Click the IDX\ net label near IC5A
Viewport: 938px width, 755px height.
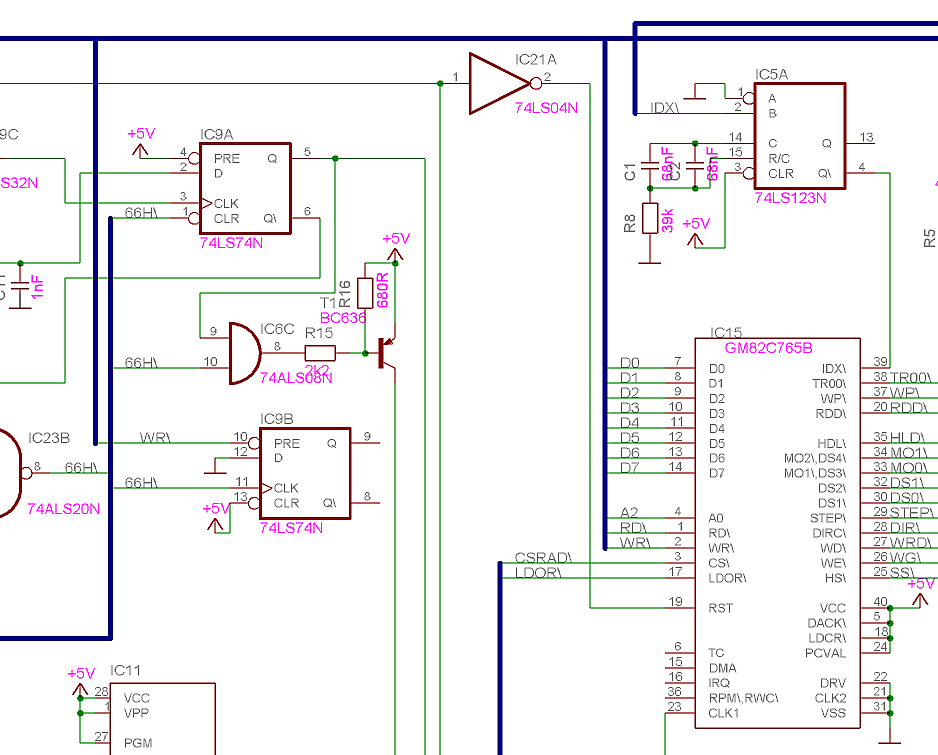pos(664,106)
